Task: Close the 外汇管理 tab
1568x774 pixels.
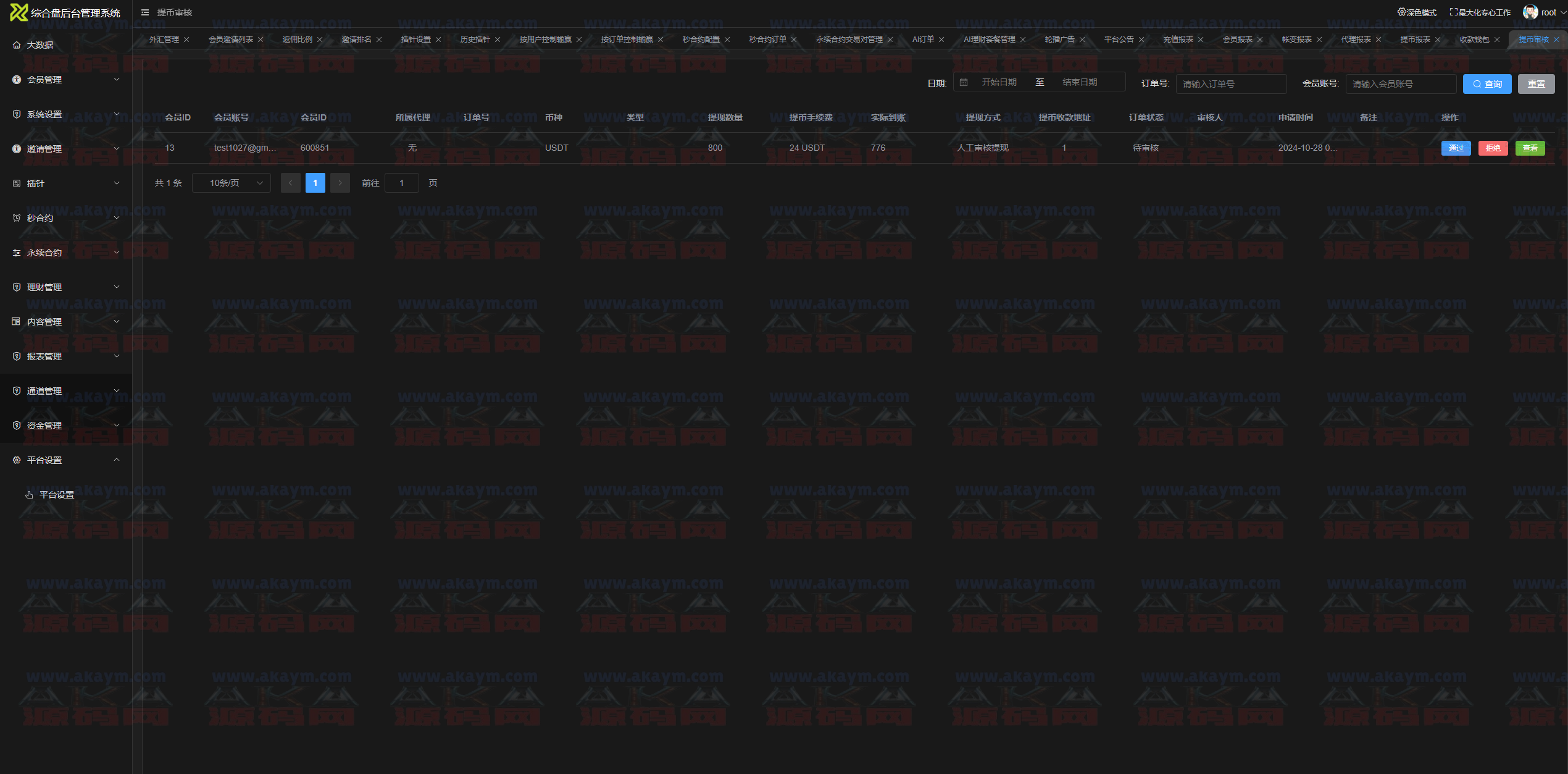Action: pos(186,40)
